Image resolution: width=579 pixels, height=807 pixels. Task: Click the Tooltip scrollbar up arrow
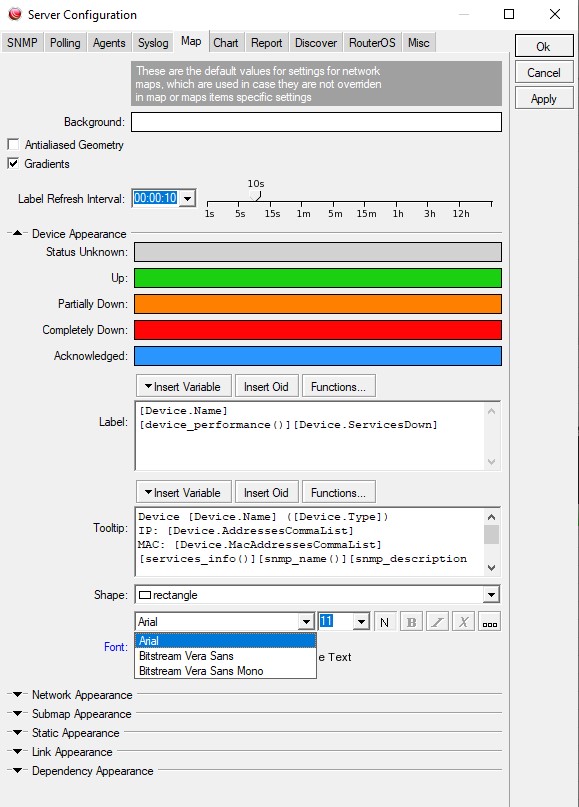click(x=492, y=516)
